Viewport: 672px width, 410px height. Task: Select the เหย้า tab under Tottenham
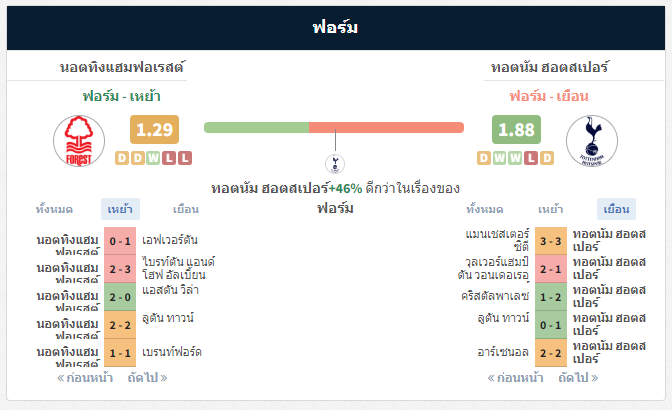(551, 209)
